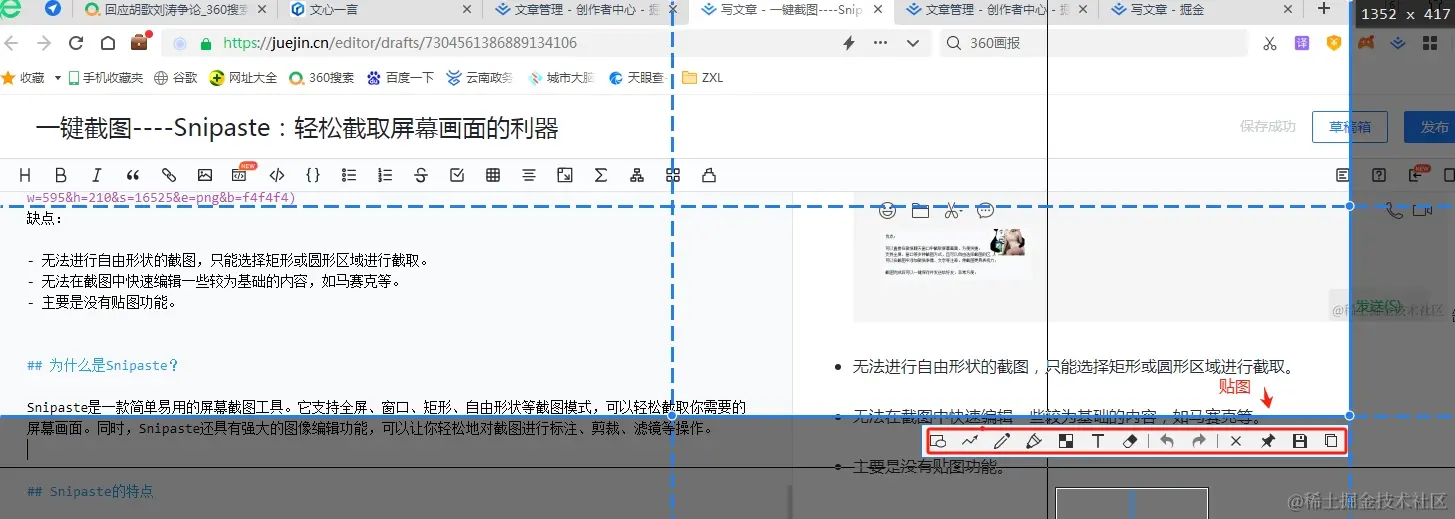Click the 发布 publish button
The height and width of the screenshot is (519, 1455).
point(1430,127)
